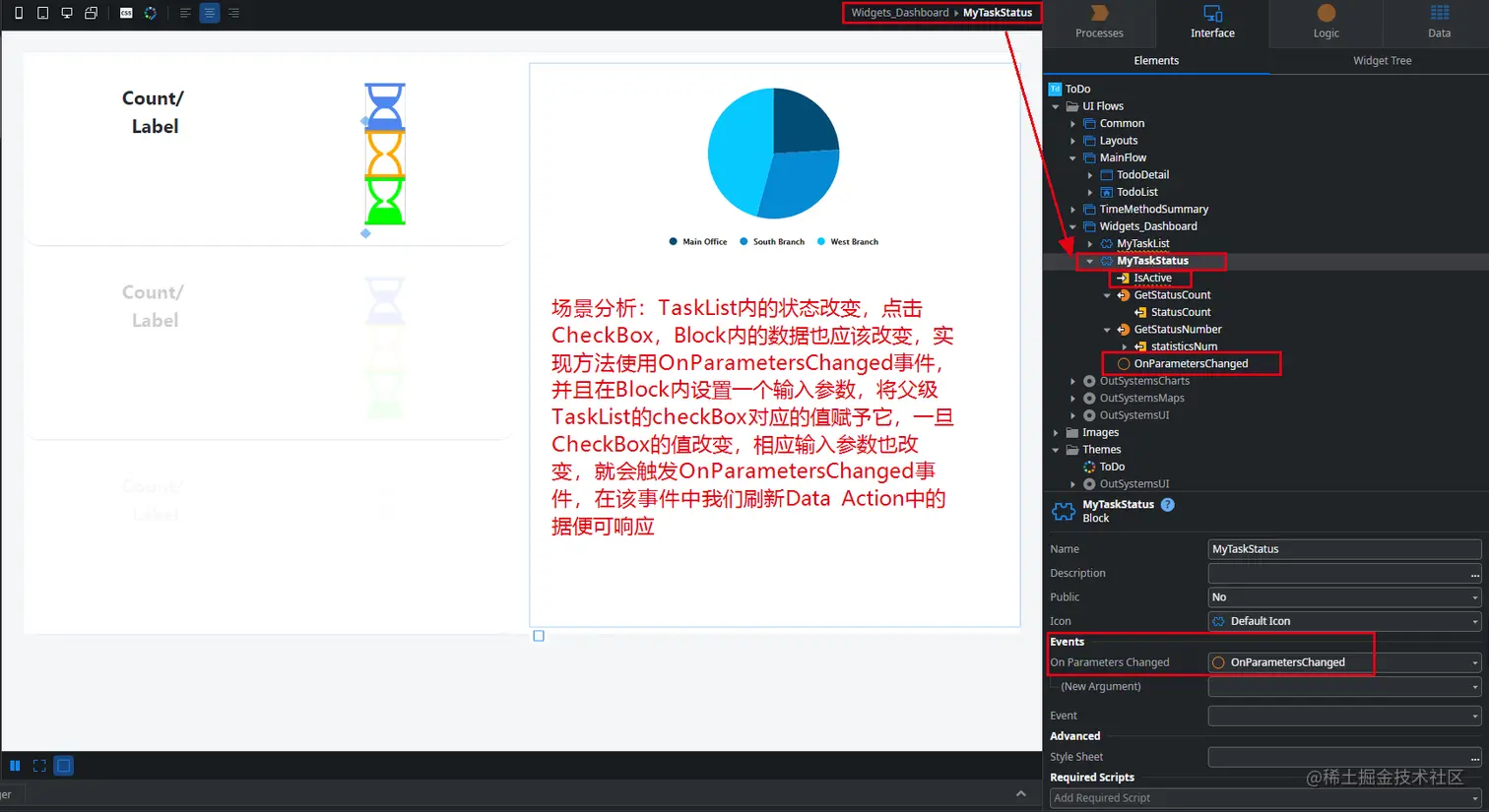The width and height of the screenshot is (1489, 812).
Task: Click the MyTaskStatus breadcrumb
Action: pyautogui.click(x=998, y=13)
